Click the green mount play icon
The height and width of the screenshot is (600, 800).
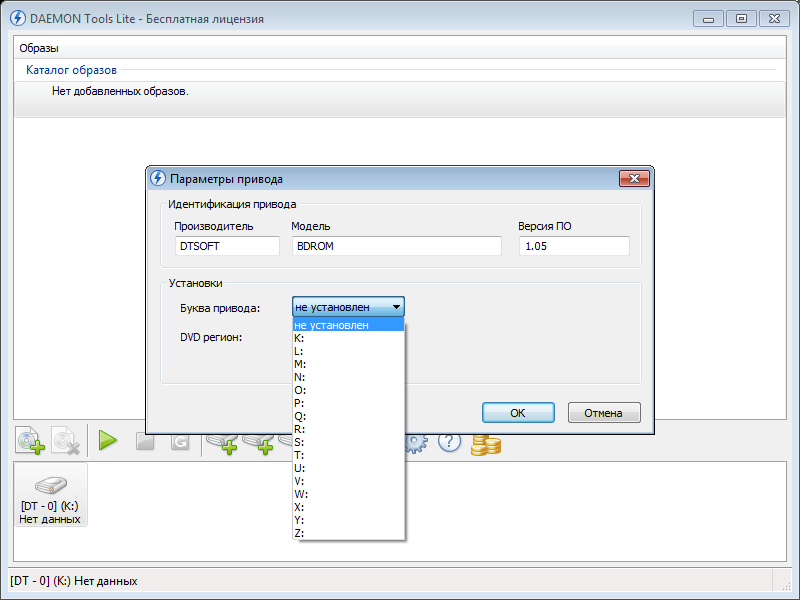point(108,440)
